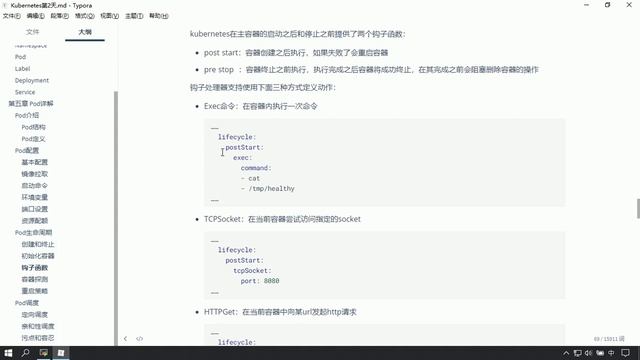
Task: Switch to the monitor app in taskbar
Action: (44, 353)
